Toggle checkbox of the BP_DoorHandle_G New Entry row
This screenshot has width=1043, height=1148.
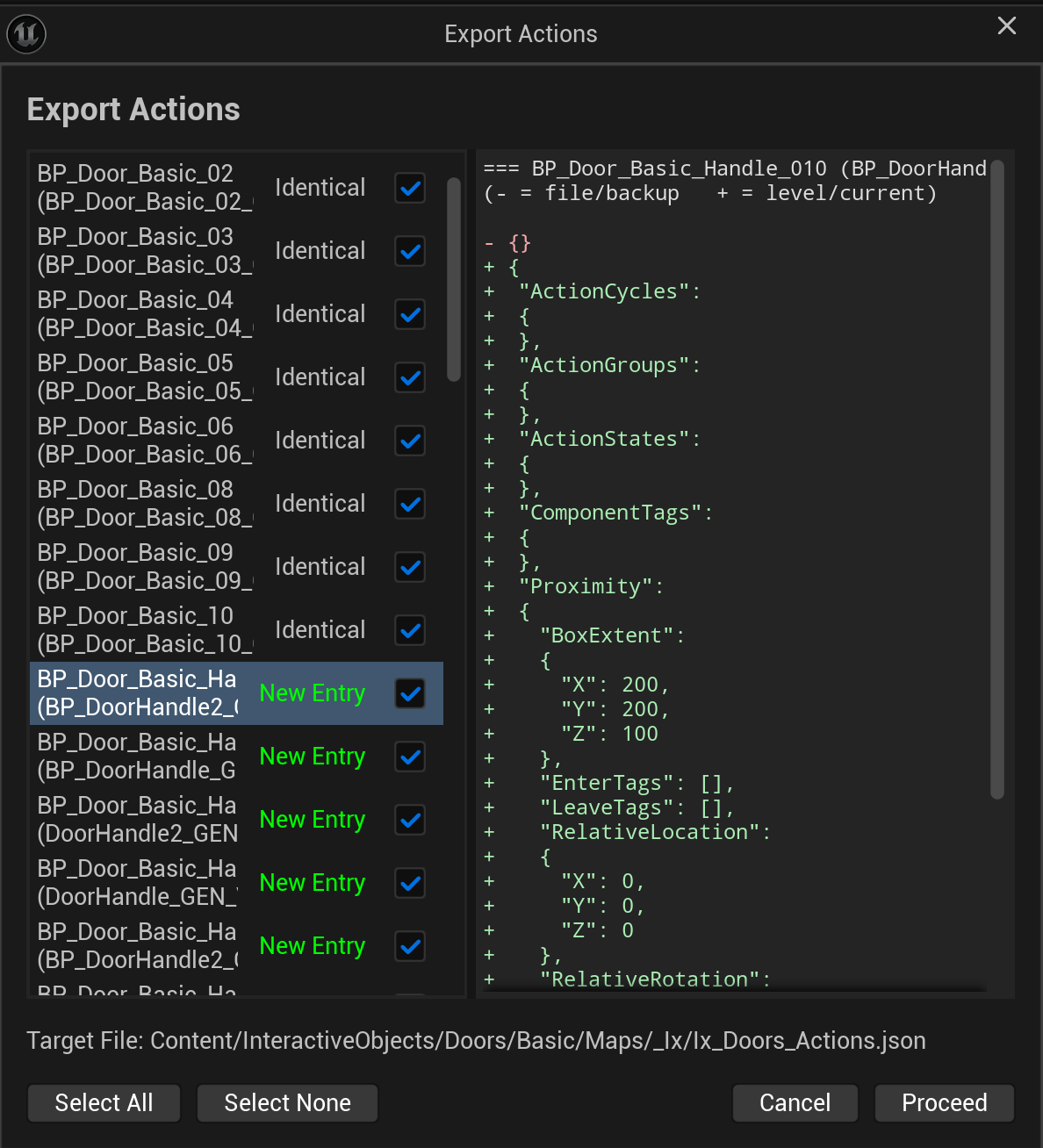click(410, 757)
